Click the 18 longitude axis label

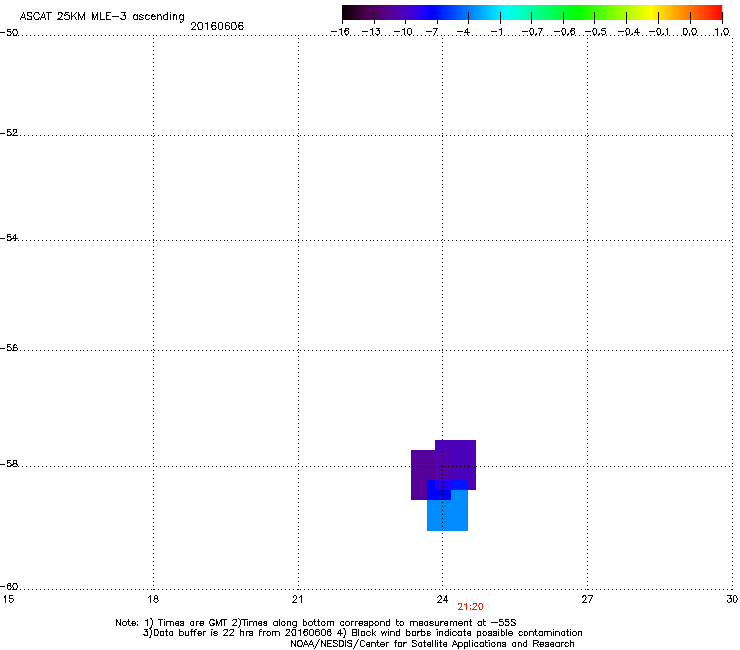pos(153,599)
